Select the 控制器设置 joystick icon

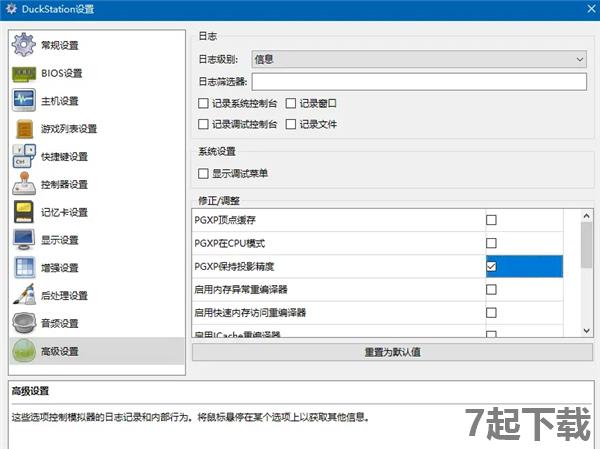[24, 184]
